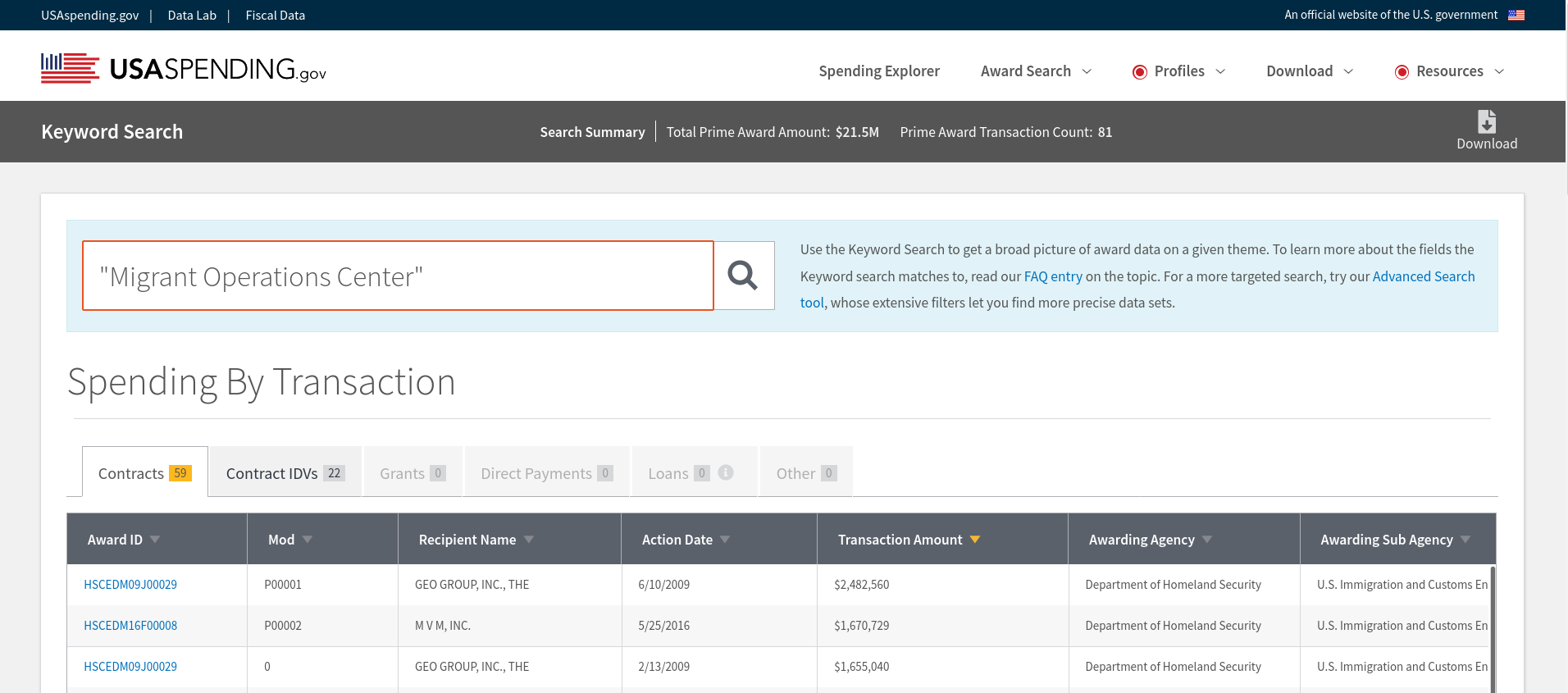This screenshot has height=693, width=1568.
Task: Click the table vertical scrollbar
Action: (1493, 628)
